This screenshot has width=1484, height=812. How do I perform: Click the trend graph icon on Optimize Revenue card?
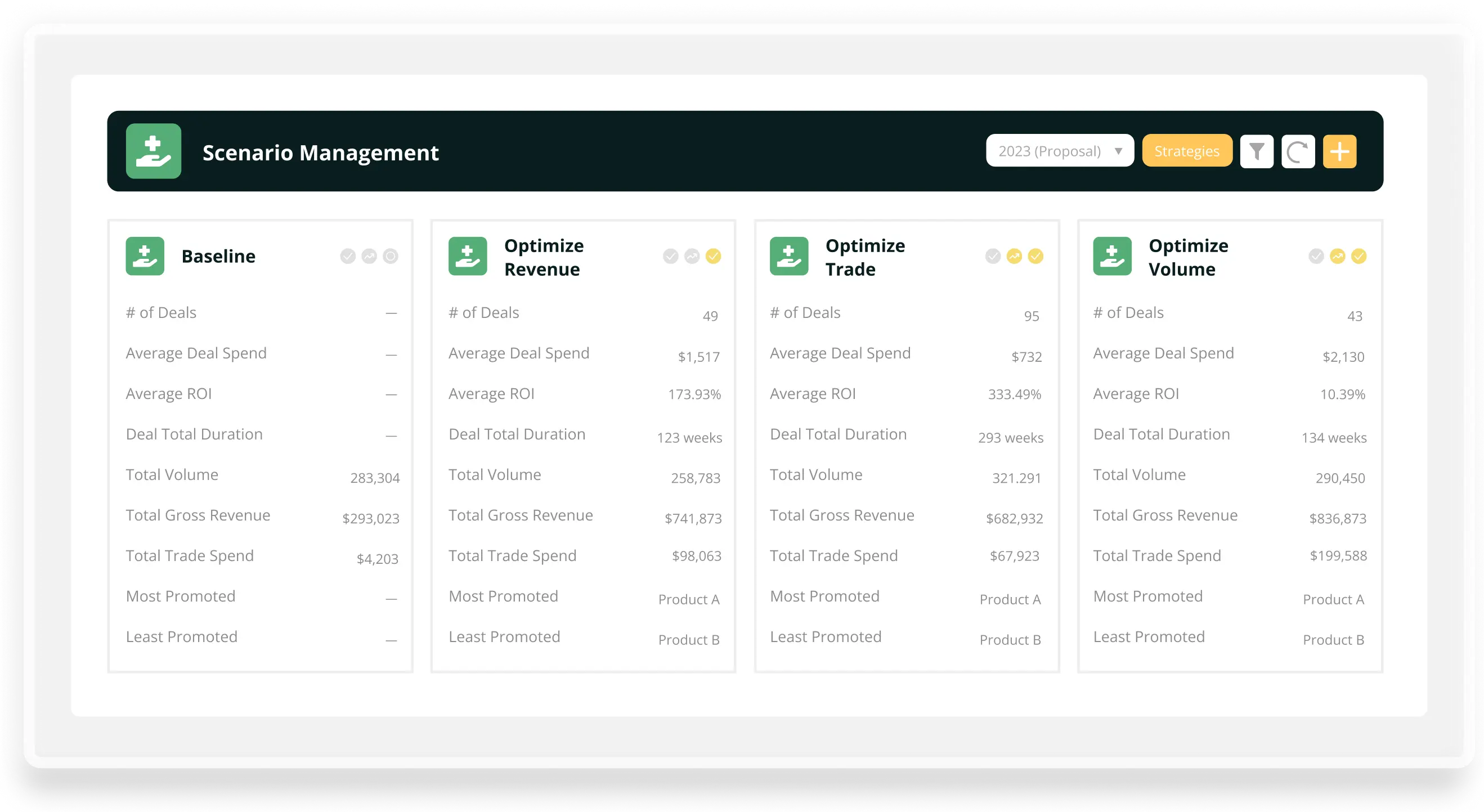click(691, 256)
